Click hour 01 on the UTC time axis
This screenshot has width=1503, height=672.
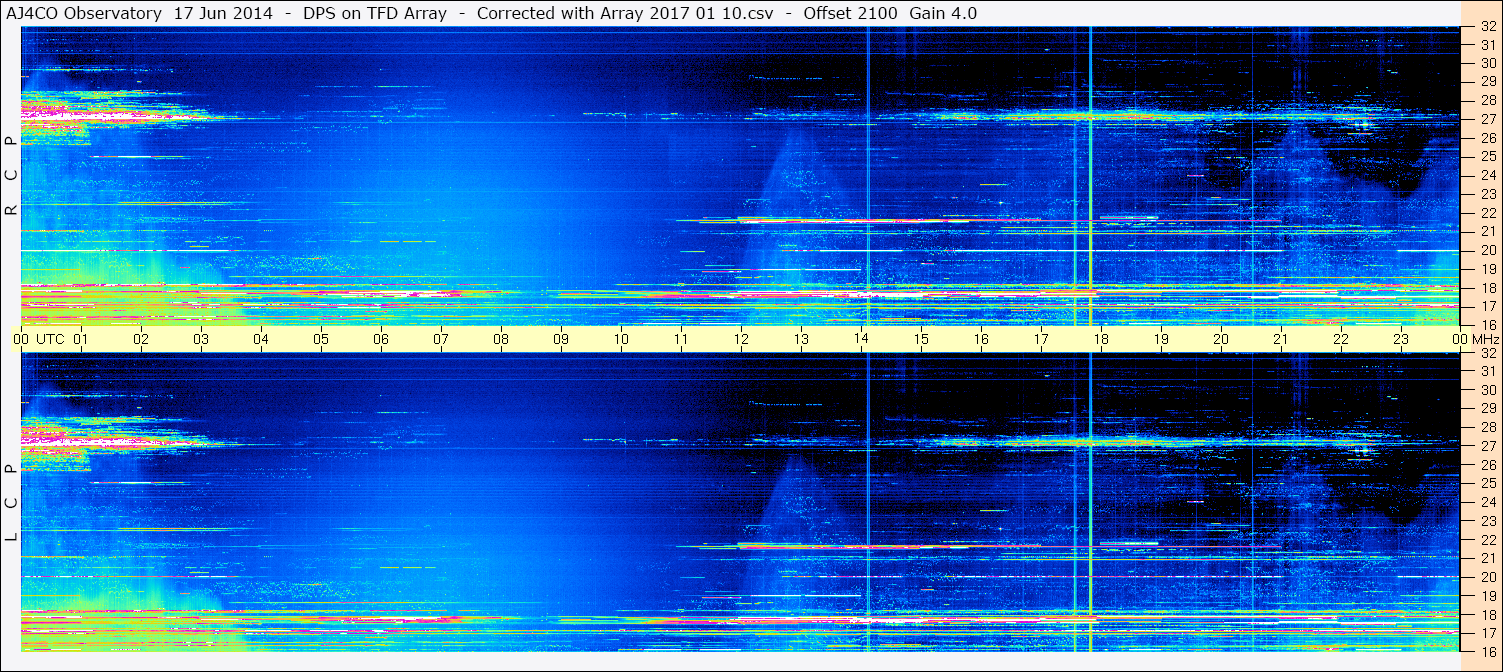click(81, 339)
